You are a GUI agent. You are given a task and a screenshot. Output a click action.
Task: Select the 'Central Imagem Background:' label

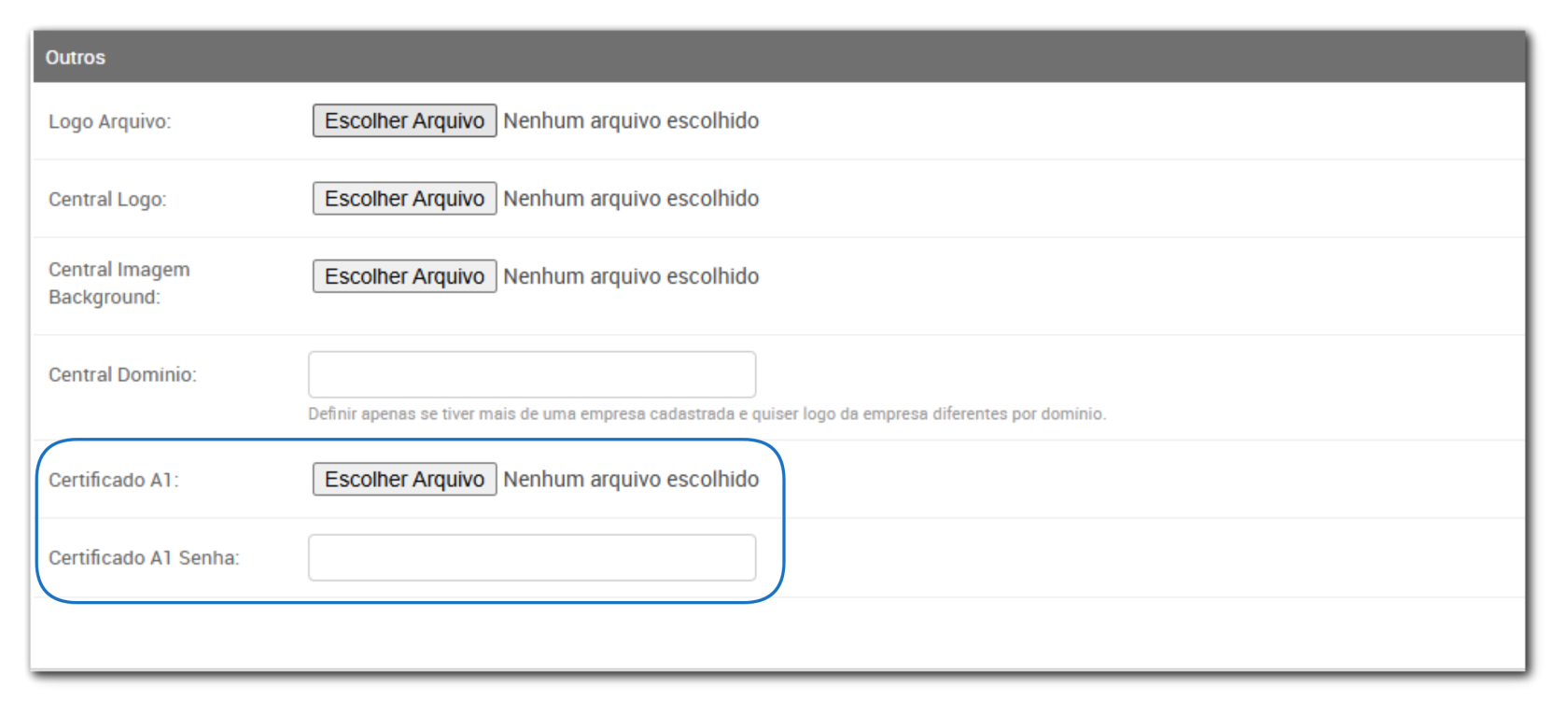[x=119, y=283]
